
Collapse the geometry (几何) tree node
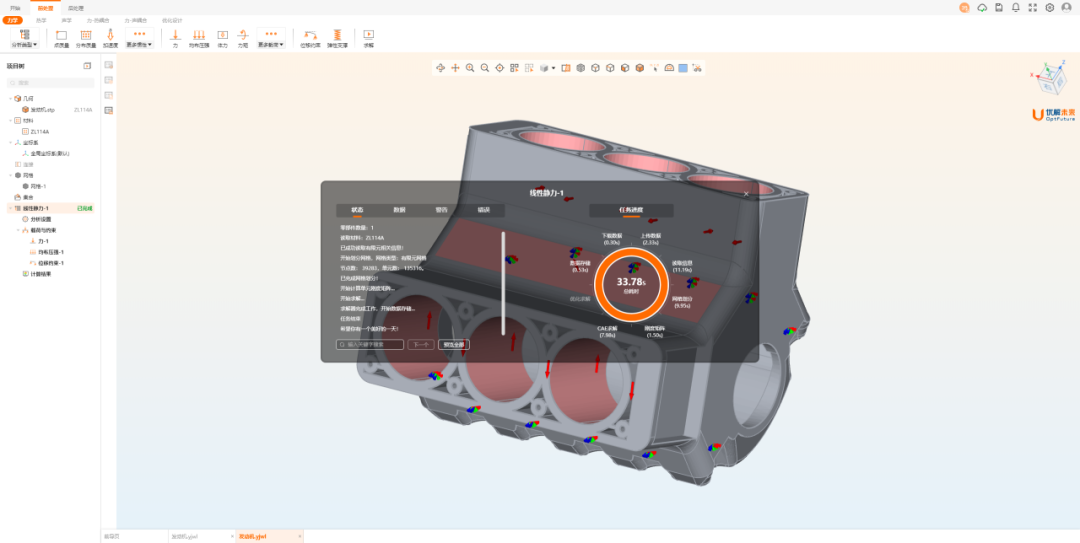[x=11, y=99]
